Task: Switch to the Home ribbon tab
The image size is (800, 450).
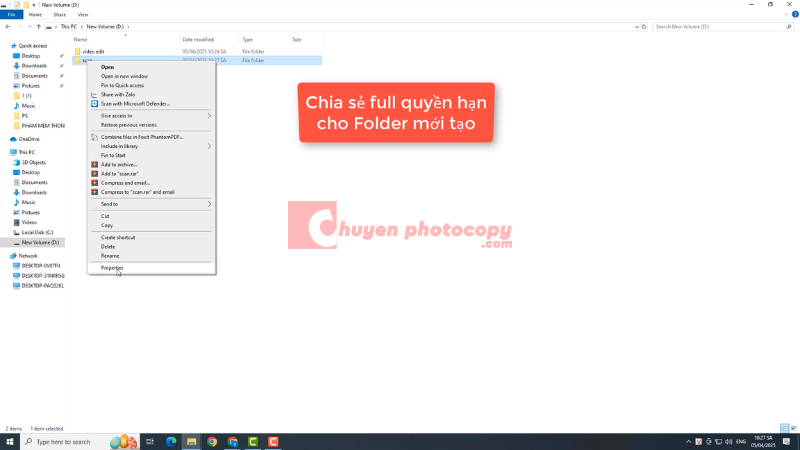Action: (35, 15)
